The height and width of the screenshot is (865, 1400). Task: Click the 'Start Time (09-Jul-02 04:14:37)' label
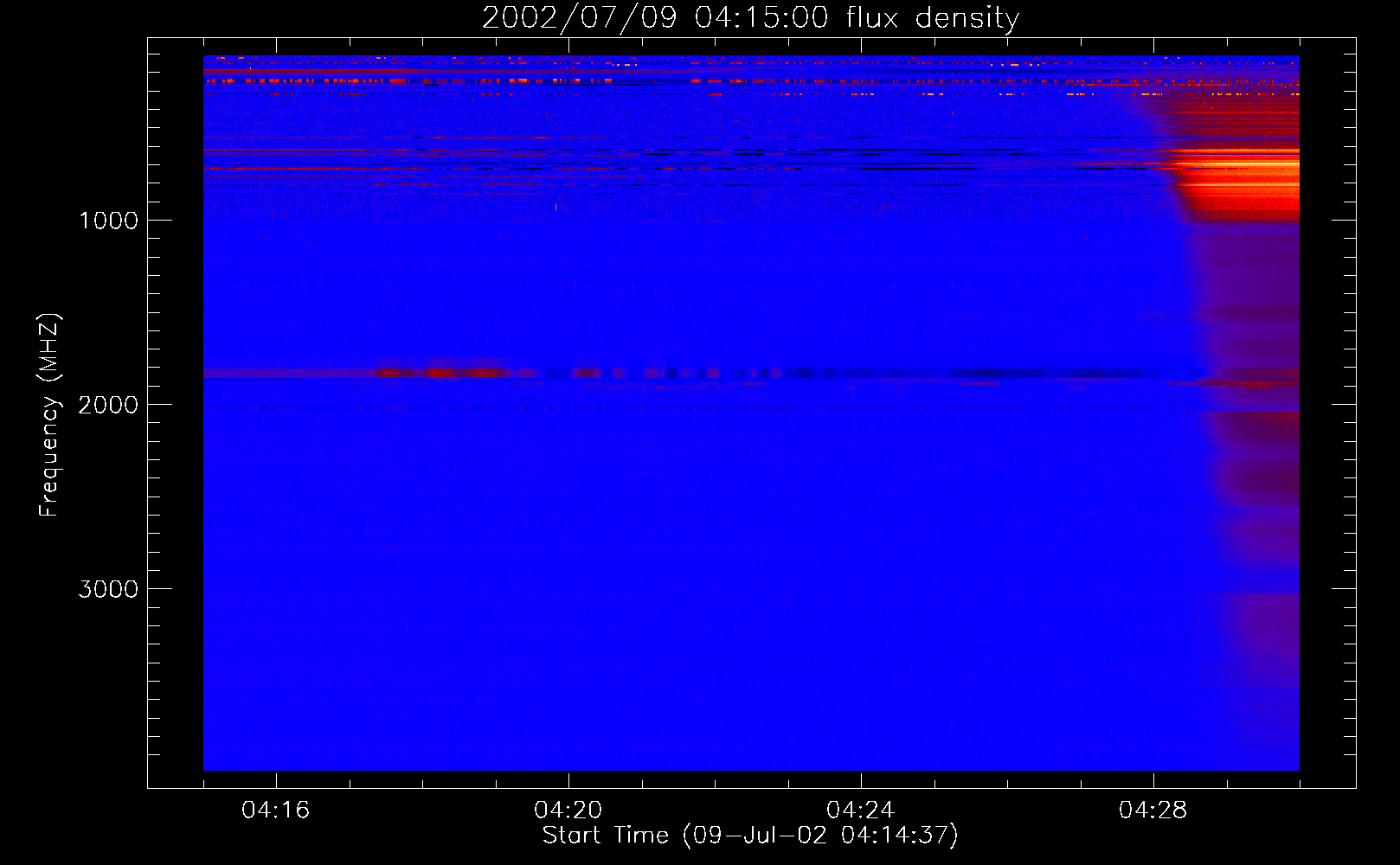pyautogui.click(x=750, y=836)
